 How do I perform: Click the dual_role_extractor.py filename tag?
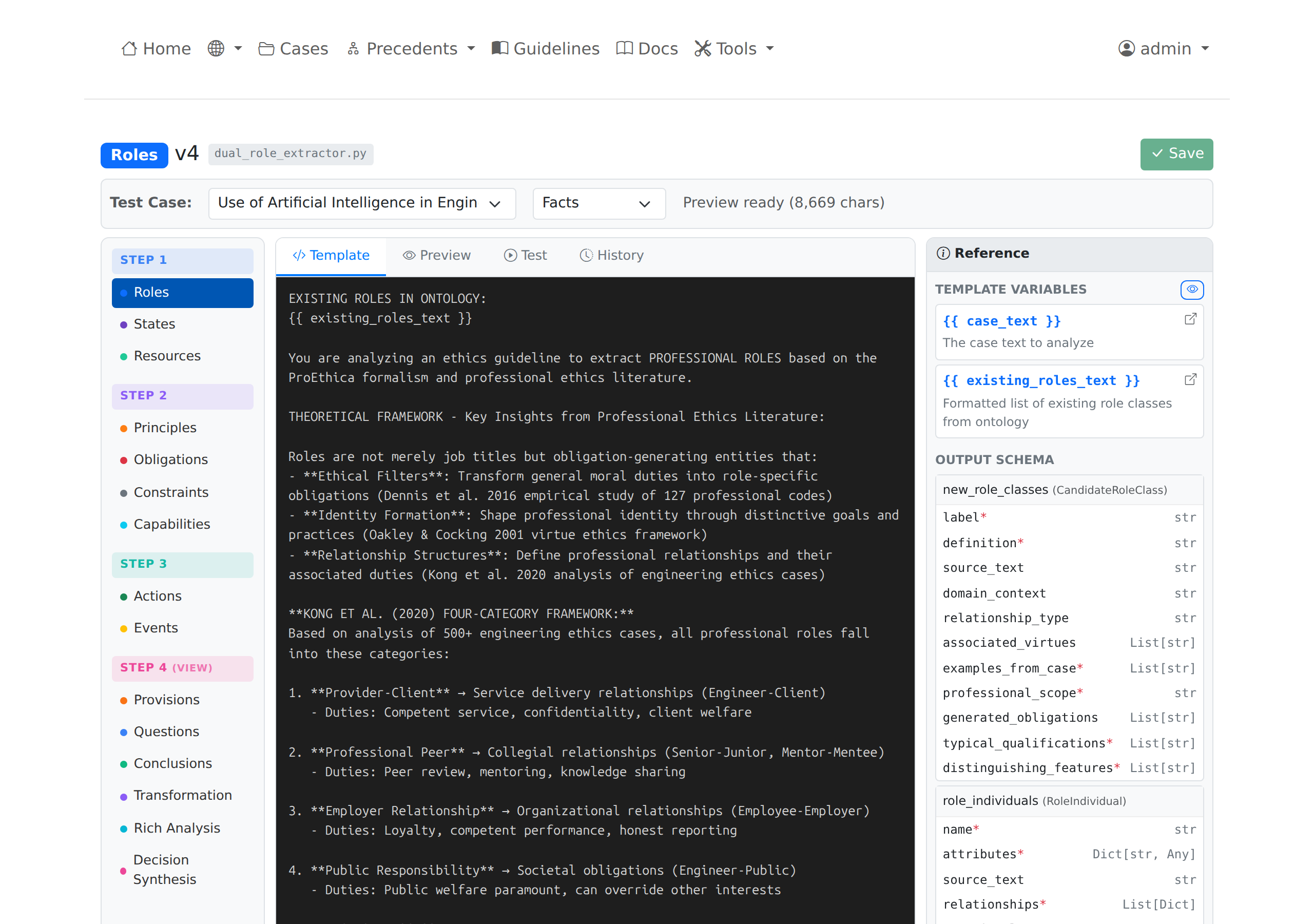[291, 154]
